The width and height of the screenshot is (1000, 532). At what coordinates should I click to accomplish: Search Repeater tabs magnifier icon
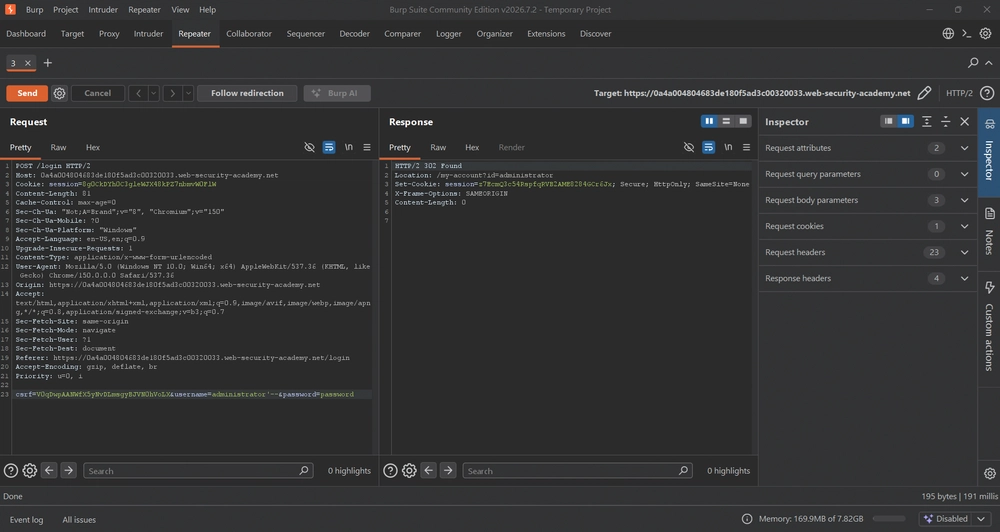click(973, 63)
